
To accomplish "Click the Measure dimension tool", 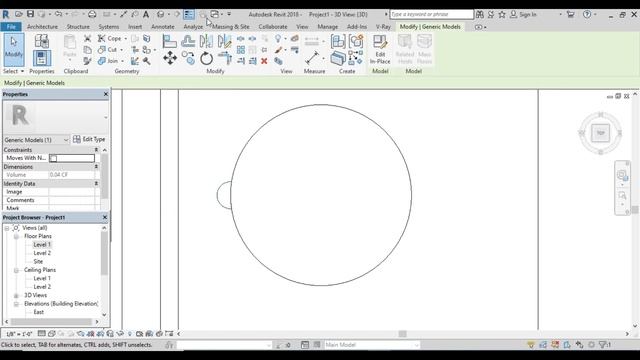I will coord(312,58).
